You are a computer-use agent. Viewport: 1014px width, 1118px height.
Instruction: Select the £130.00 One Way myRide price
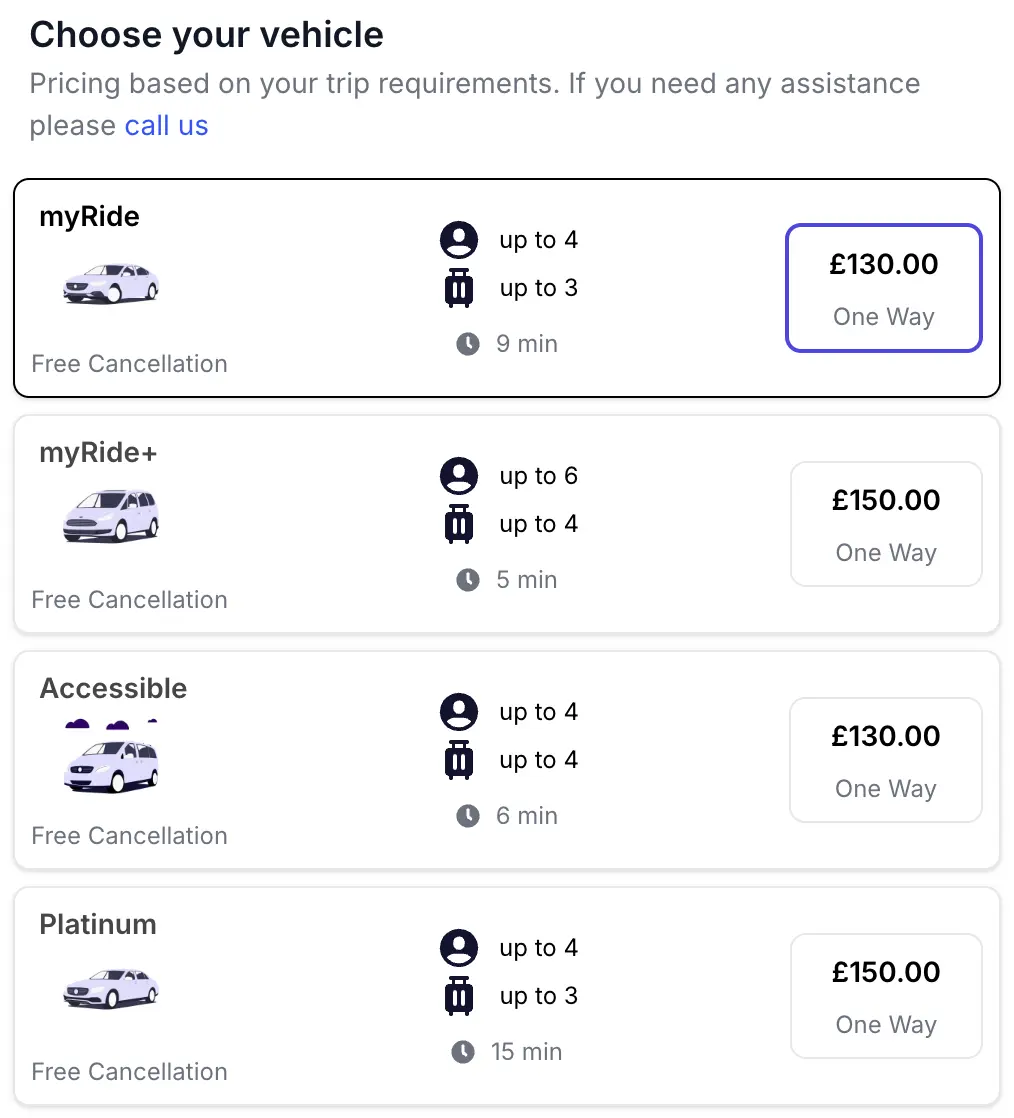tap(884, 288)
